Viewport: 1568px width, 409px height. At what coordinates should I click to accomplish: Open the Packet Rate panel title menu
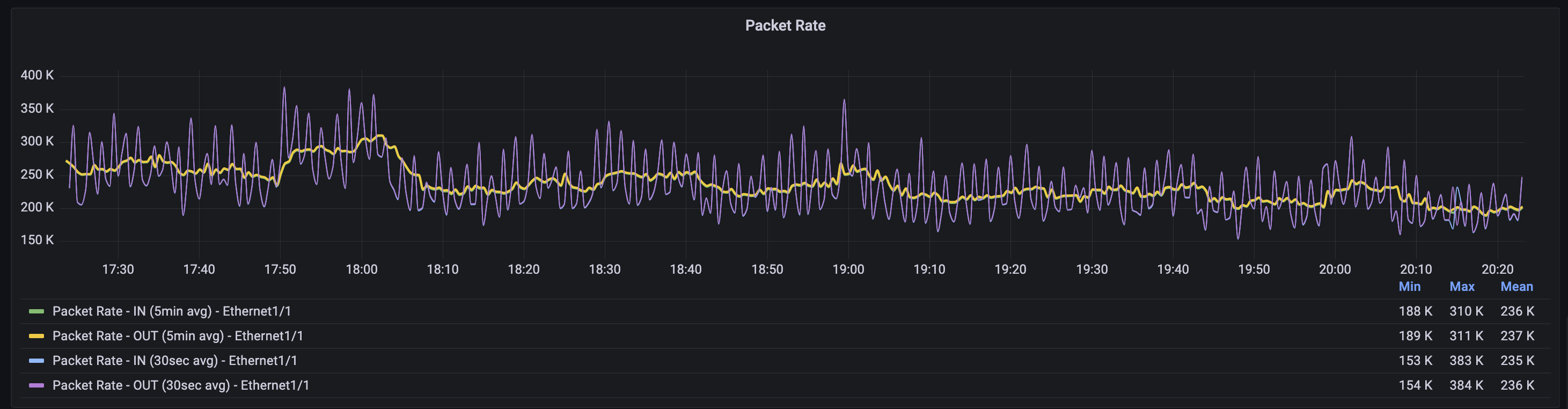(x=785, y=26)
